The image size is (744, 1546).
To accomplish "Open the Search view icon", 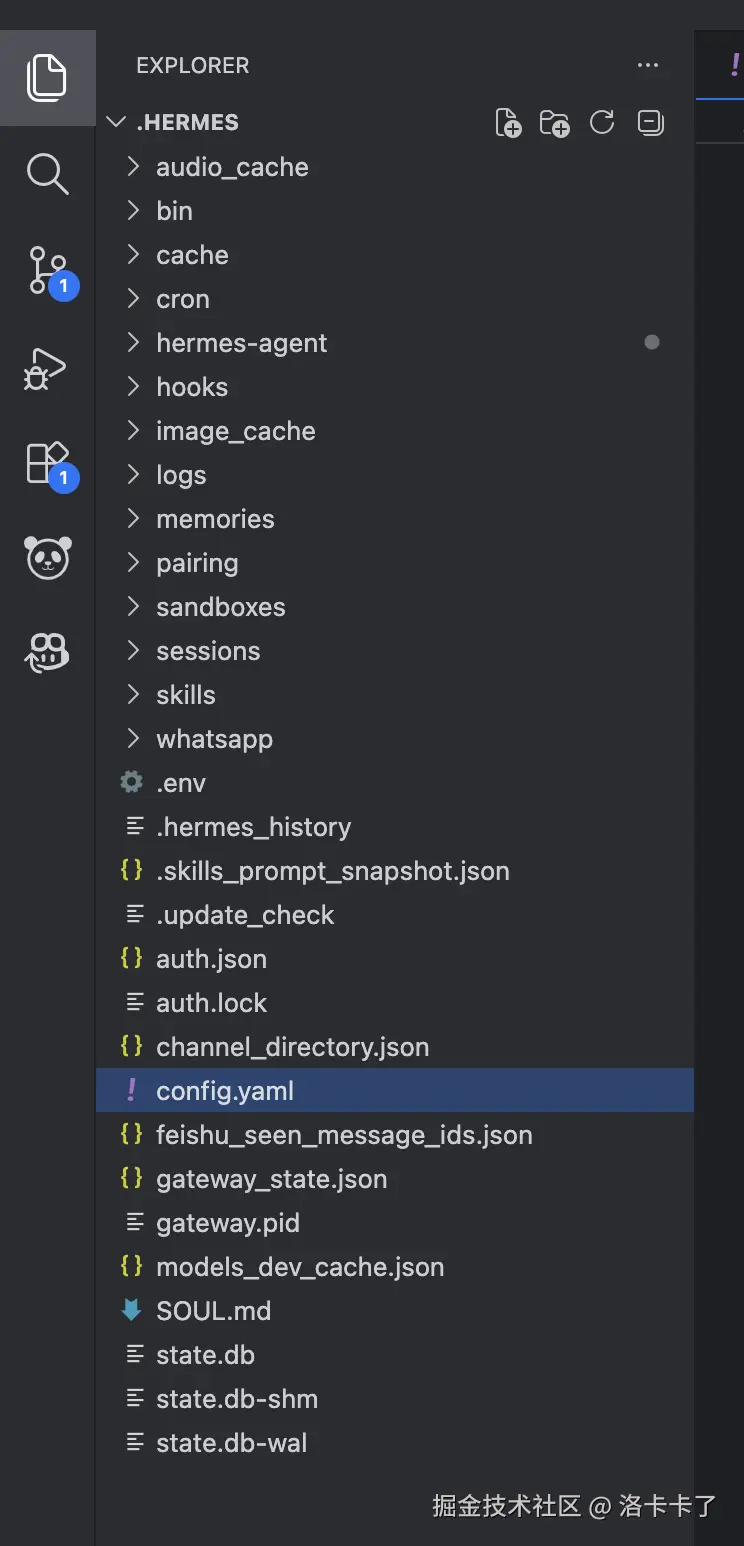I will point(47,174).
